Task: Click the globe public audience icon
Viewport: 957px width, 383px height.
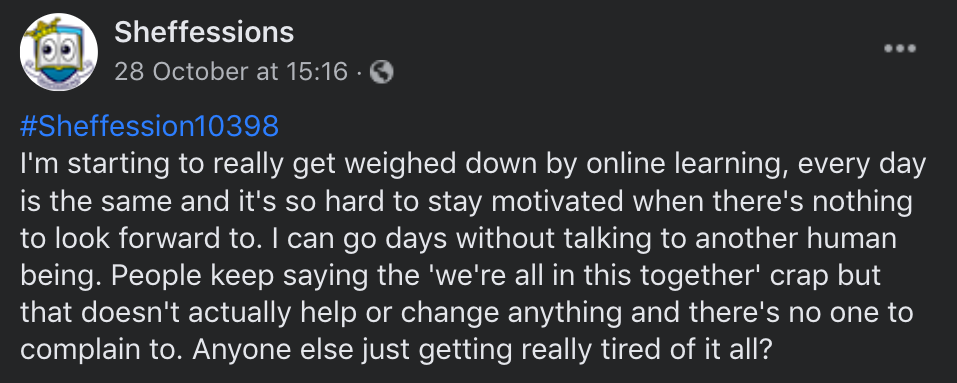Action: pos(382,73)
